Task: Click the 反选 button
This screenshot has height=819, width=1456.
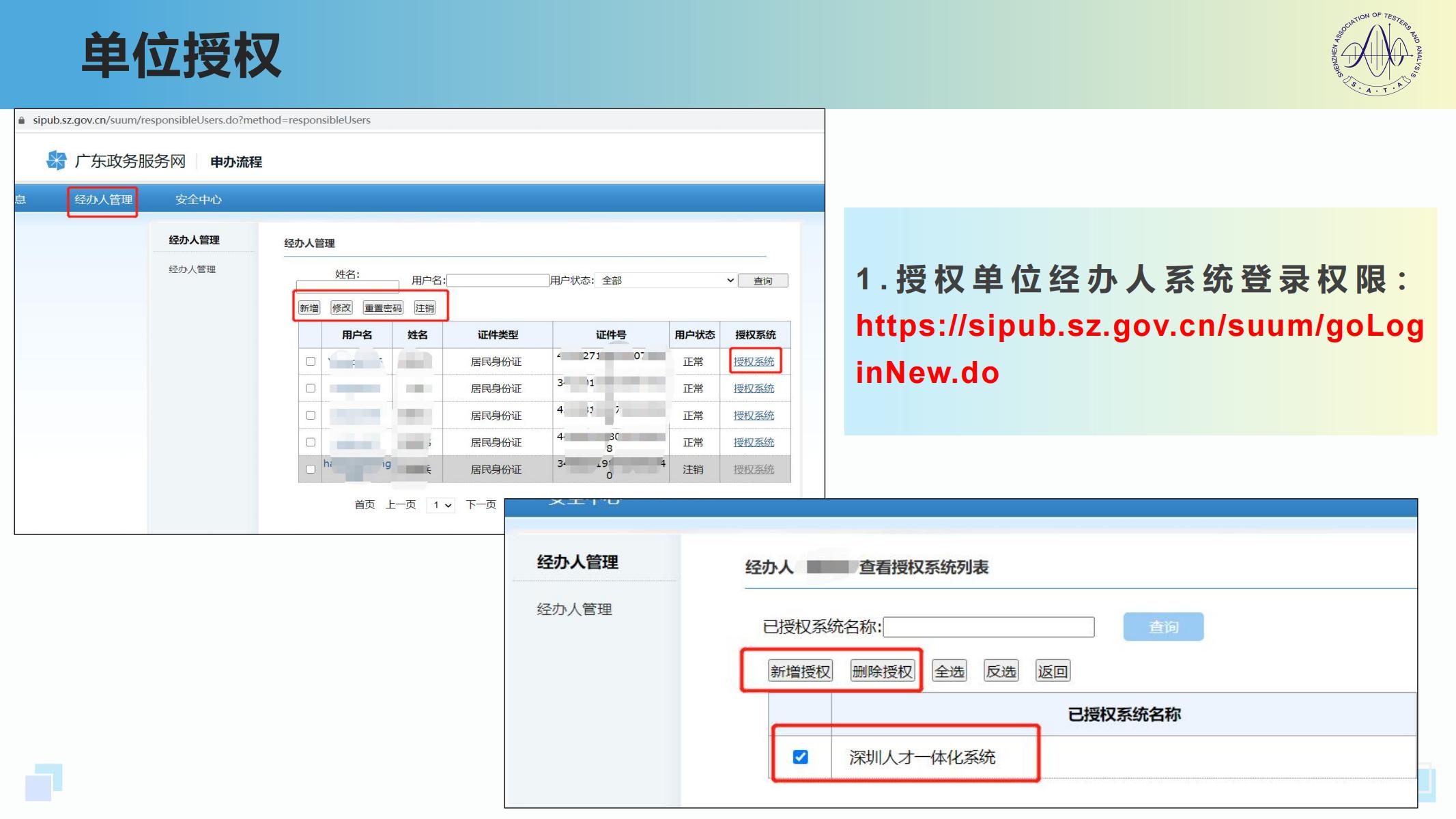Action: pyautogui.click(x=1001, y=671)
